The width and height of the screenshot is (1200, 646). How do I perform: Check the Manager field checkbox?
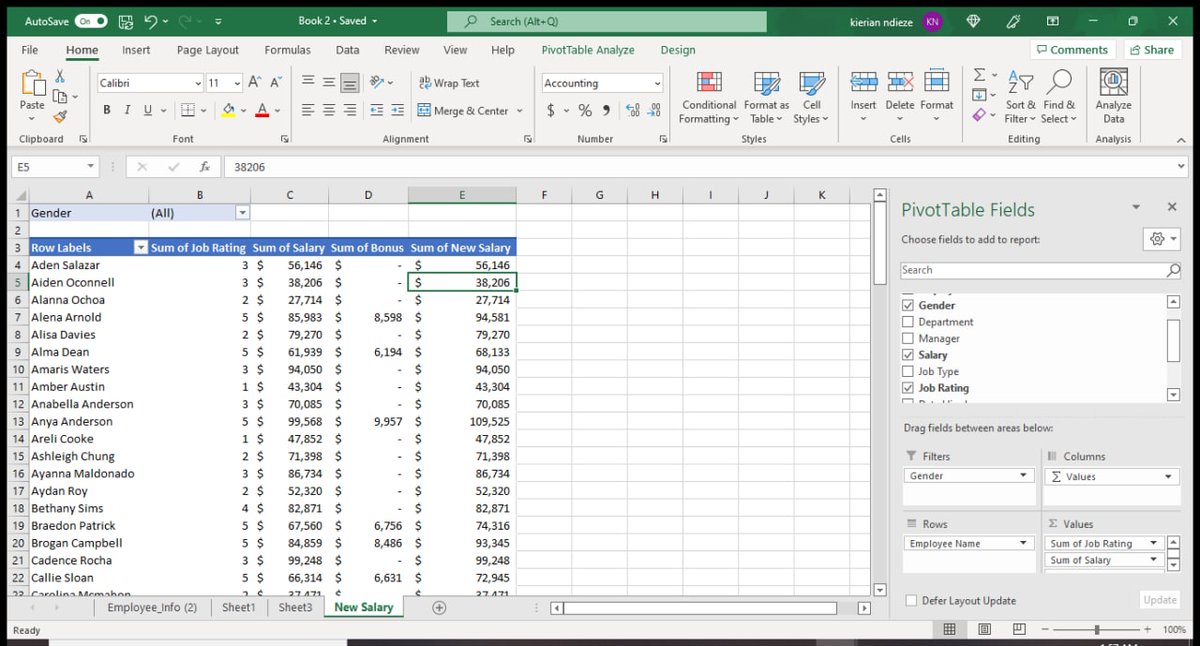click(908, 338)
